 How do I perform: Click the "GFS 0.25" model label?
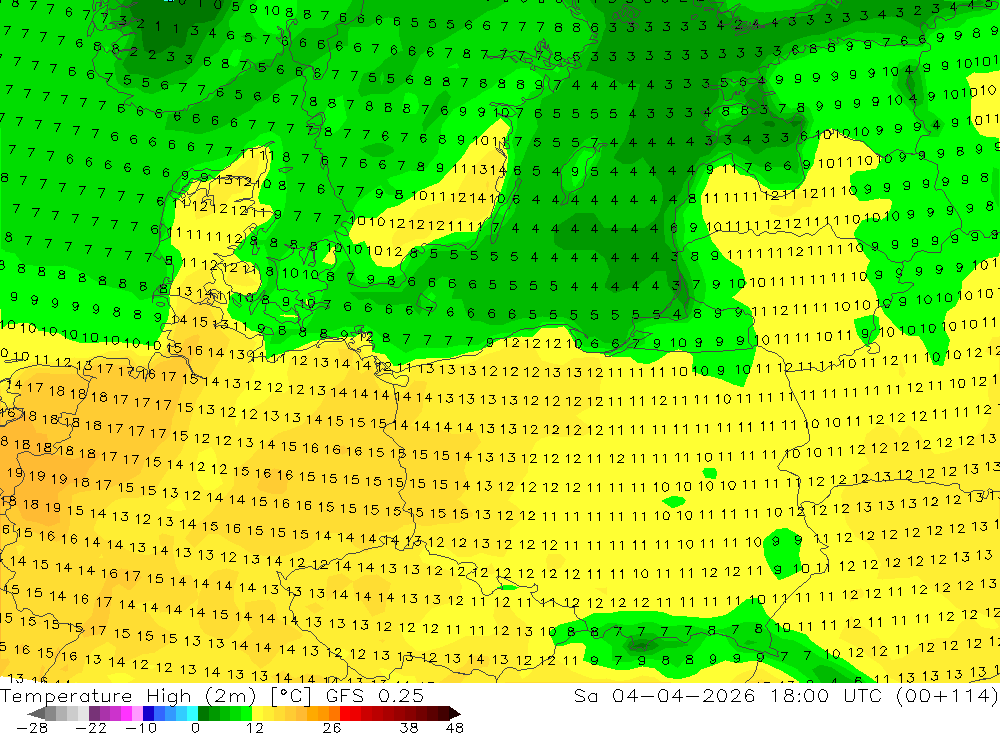[374, 695]
